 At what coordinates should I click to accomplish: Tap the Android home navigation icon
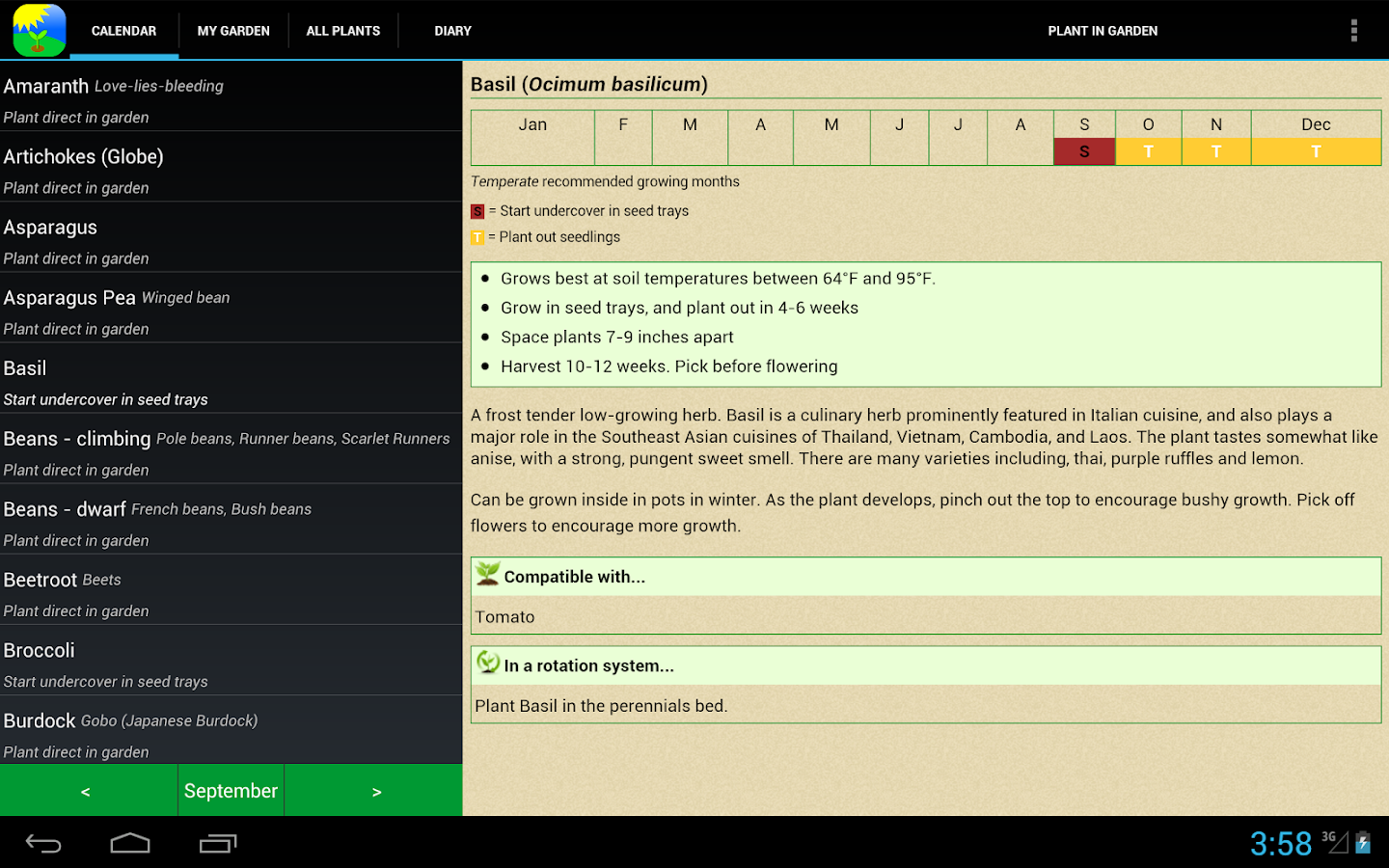[130, 844]
